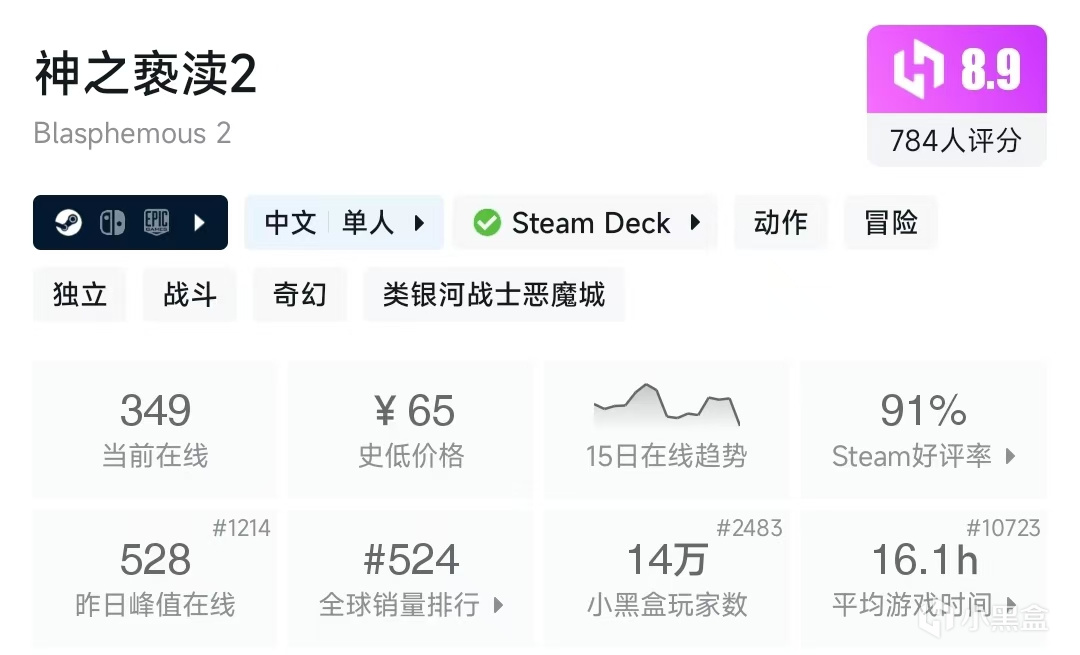1080x655 pixels.
Task: Click the Epic Games platform icon
Action: tap(156, 222)
